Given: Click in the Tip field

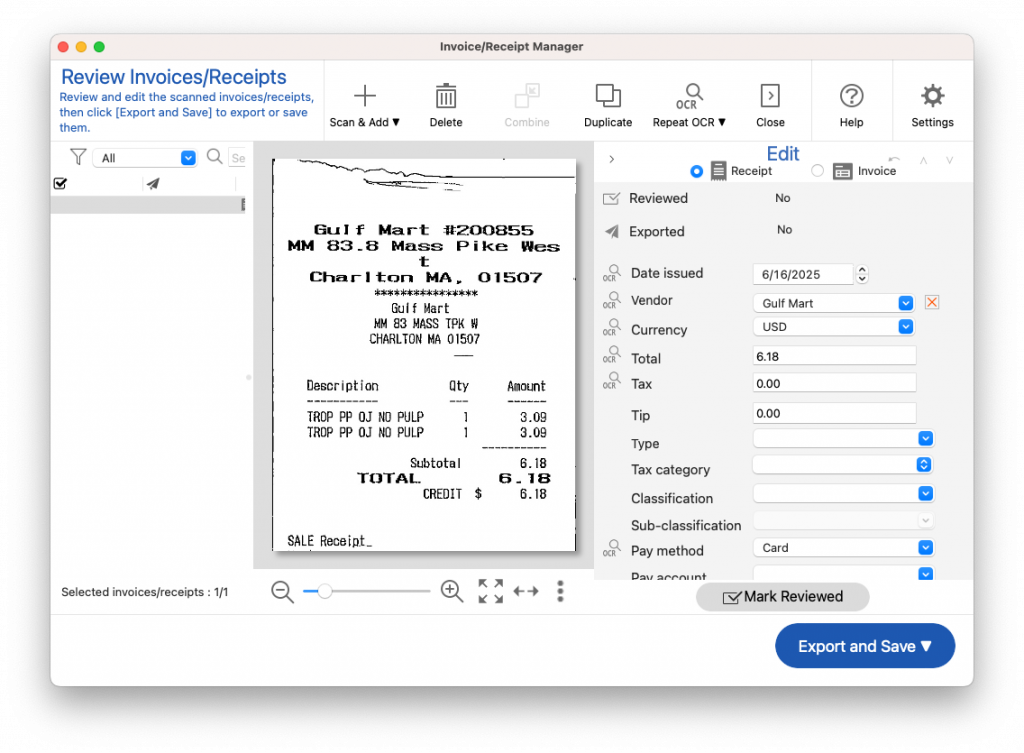Looking at the screenshot, I should [x=835, y=413].
